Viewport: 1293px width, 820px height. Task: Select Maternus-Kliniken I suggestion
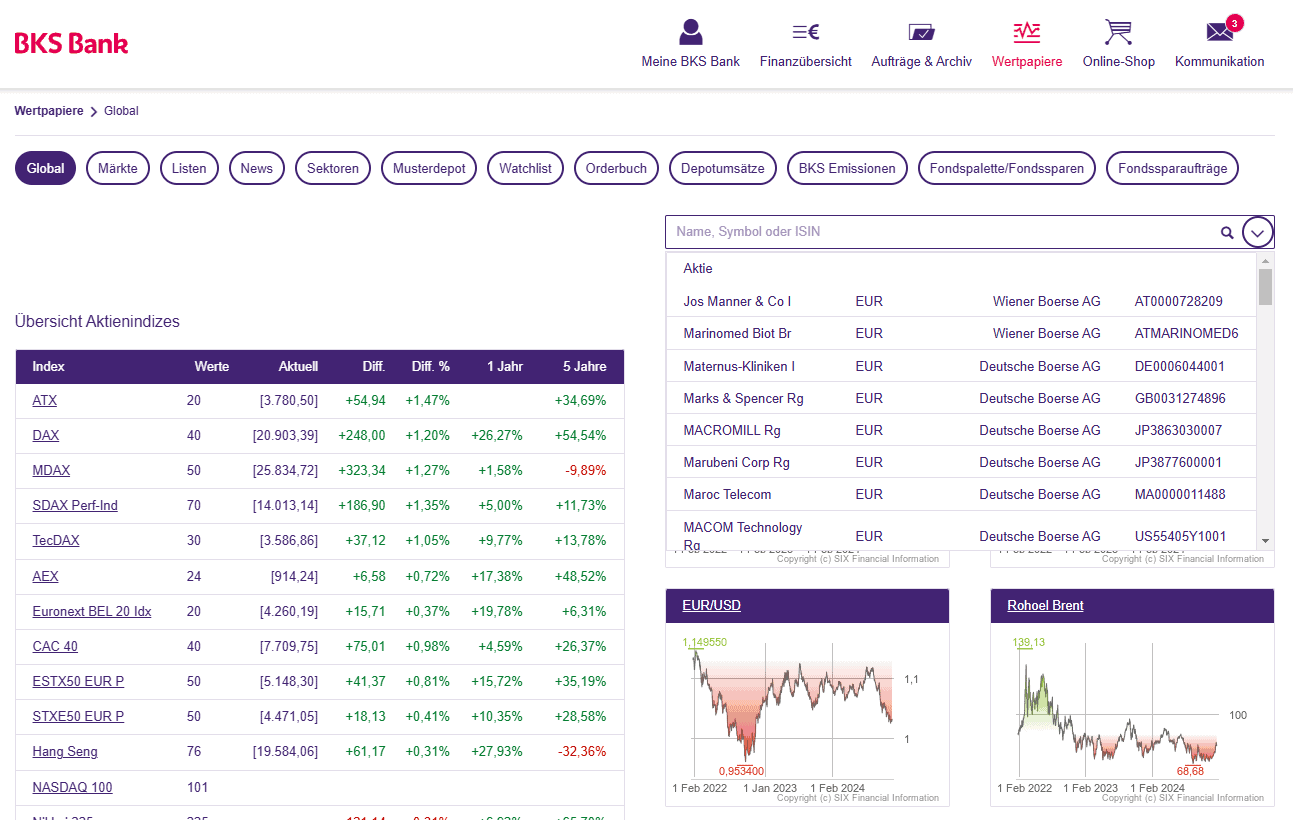961,366
